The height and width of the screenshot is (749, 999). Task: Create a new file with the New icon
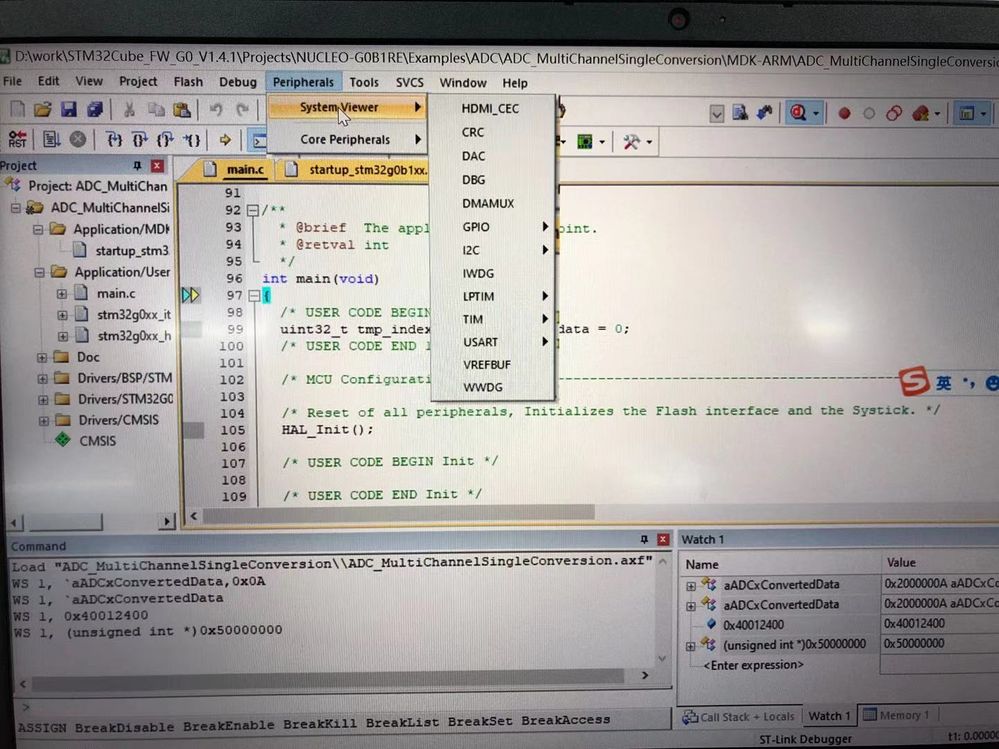click(18, 110)
